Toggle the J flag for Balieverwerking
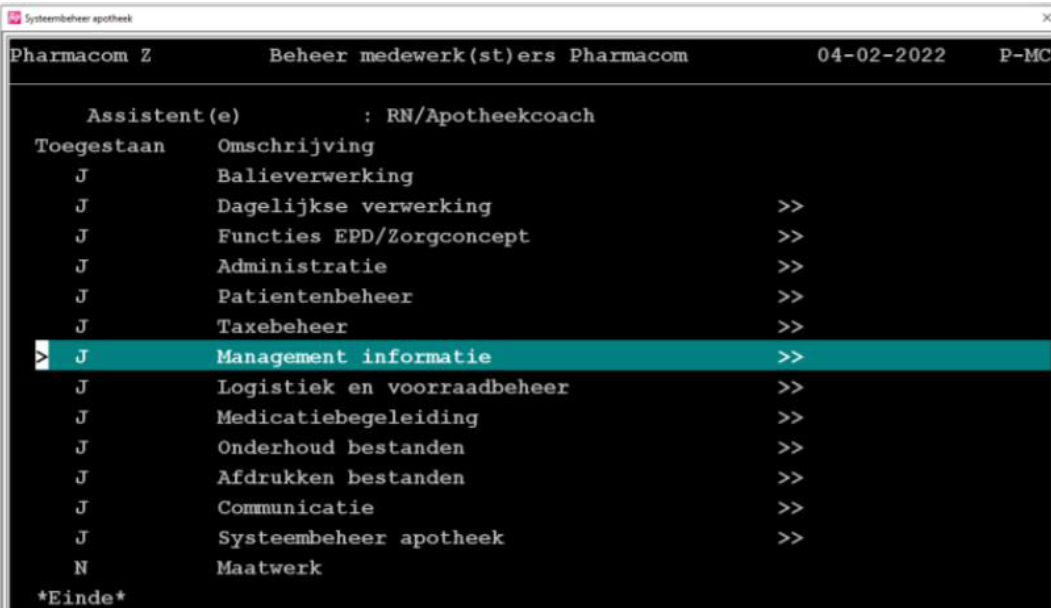The image size is (1051, 608). (81, 176)
